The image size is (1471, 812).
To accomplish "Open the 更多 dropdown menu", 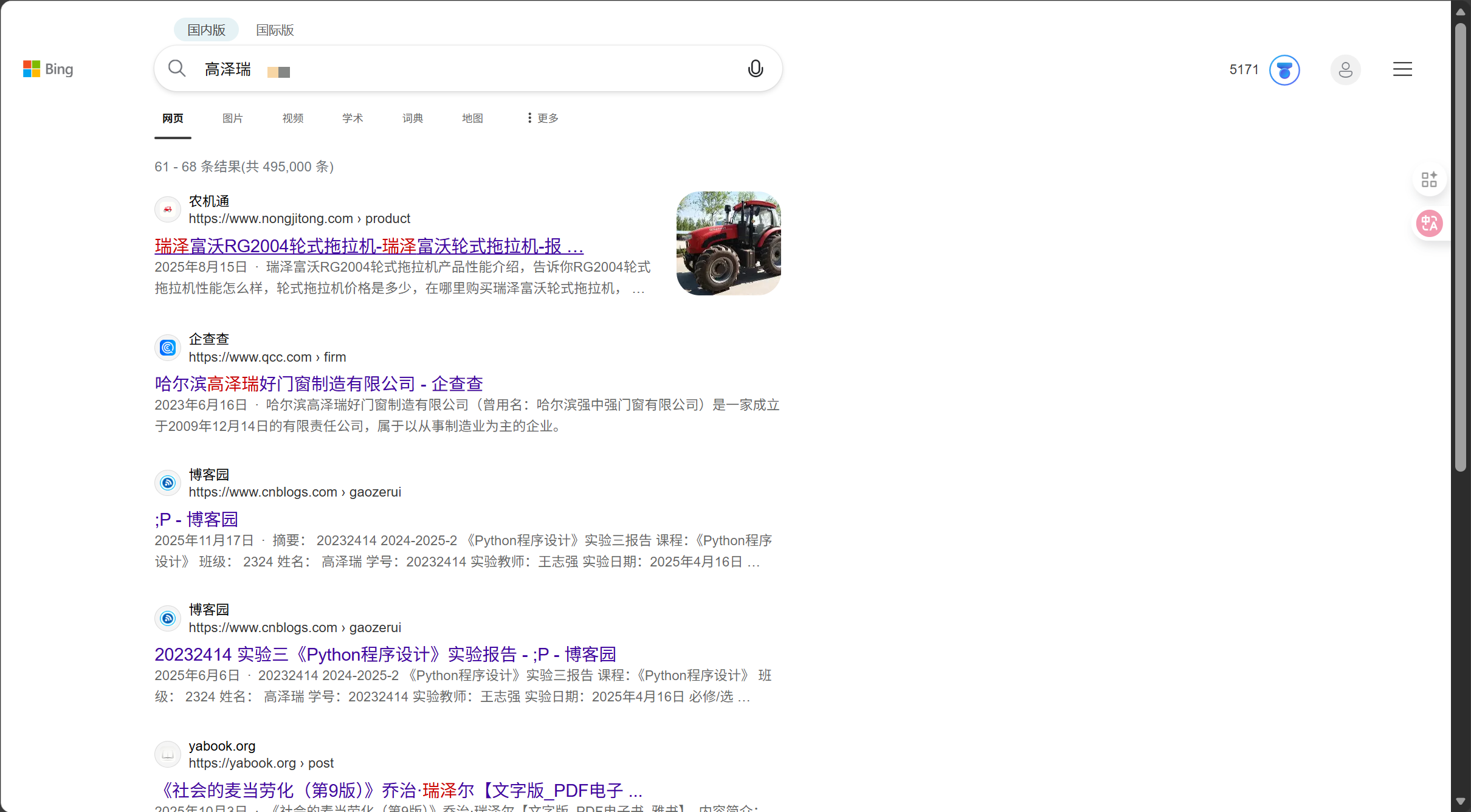I will [540, 117].
